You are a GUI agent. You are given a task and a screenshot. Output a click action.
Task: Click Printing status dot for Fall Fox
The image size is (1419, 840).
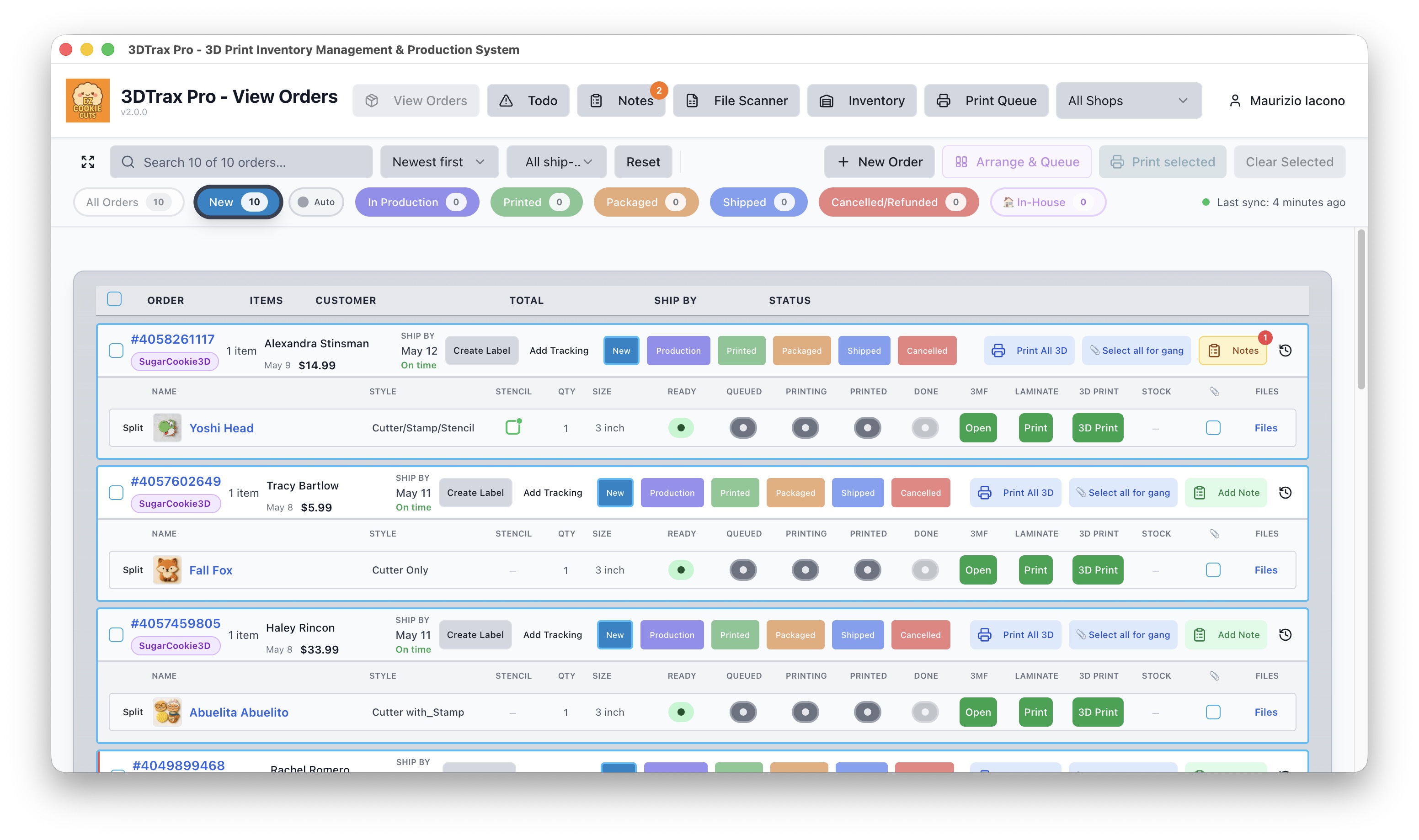[805, 570]
